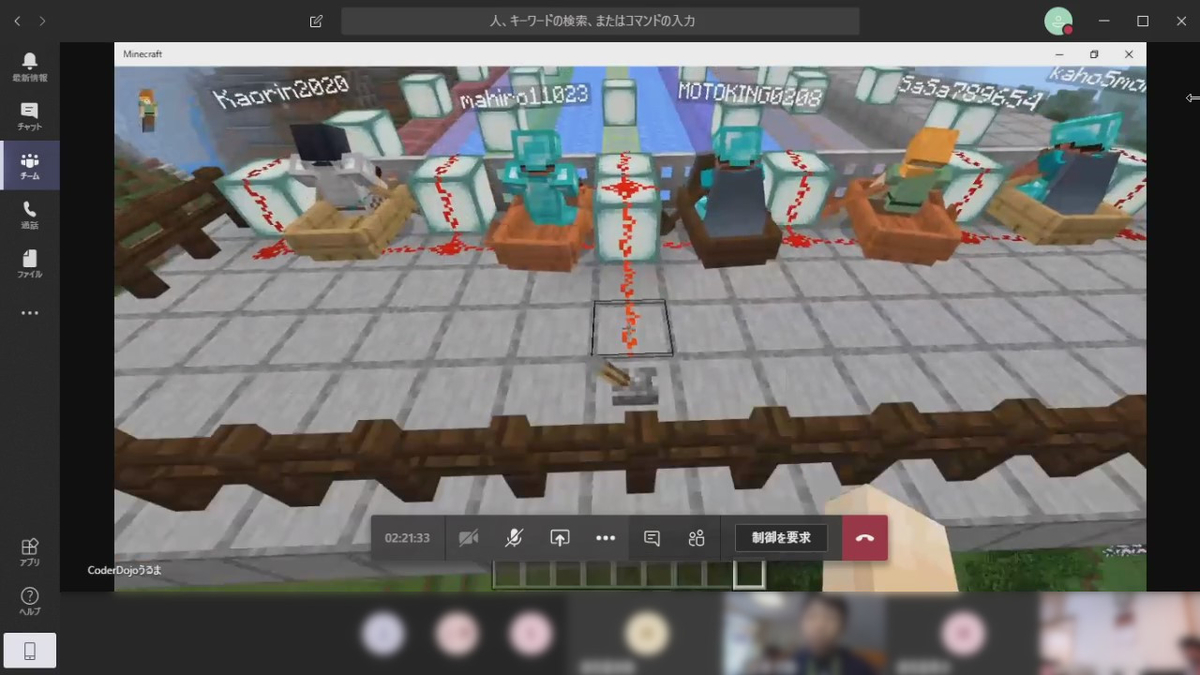Open the profile avatar menu
The image size is (1200, 675).
(x=1058, y=21)
